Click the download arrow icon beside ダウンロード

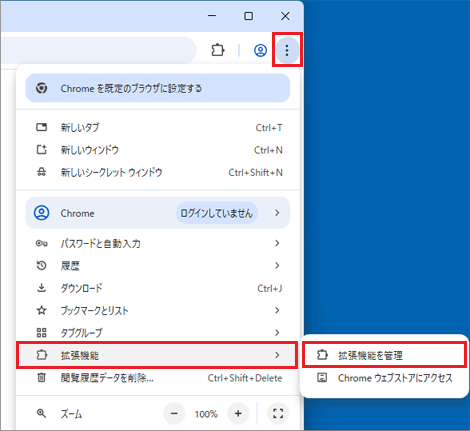pos(42,288)
